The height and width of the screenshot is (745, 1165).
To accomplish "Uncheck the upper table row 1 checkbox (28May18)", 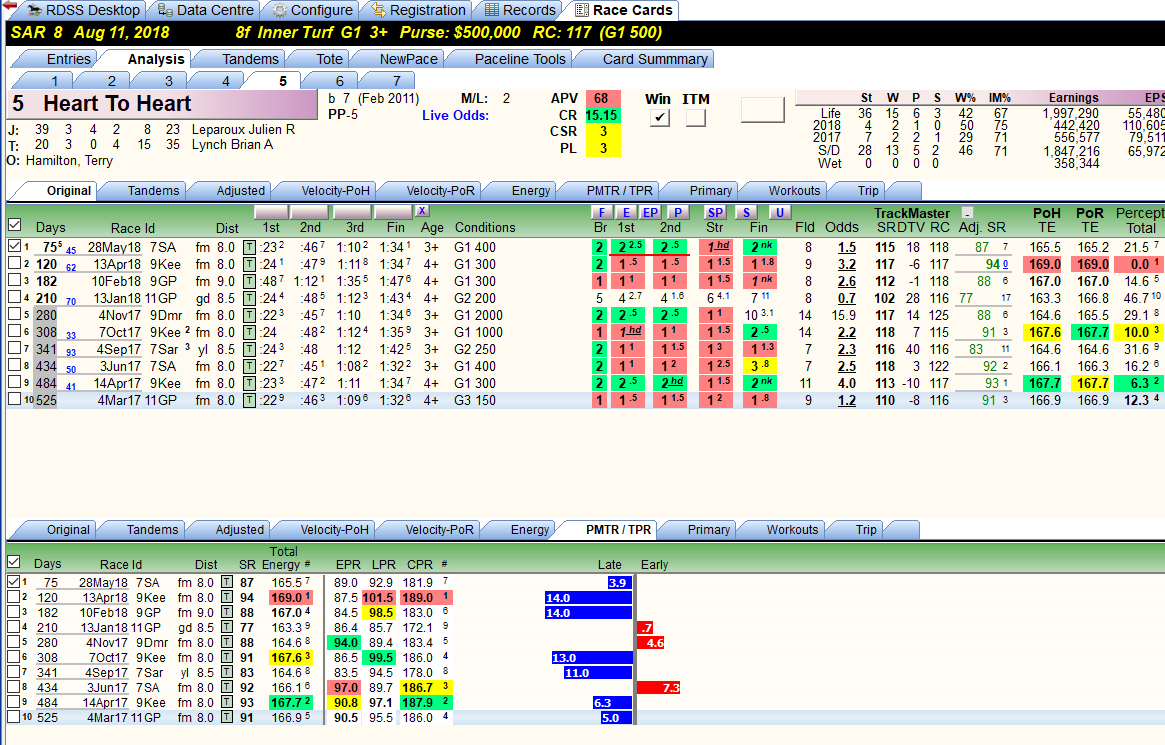I will [14, 247].
